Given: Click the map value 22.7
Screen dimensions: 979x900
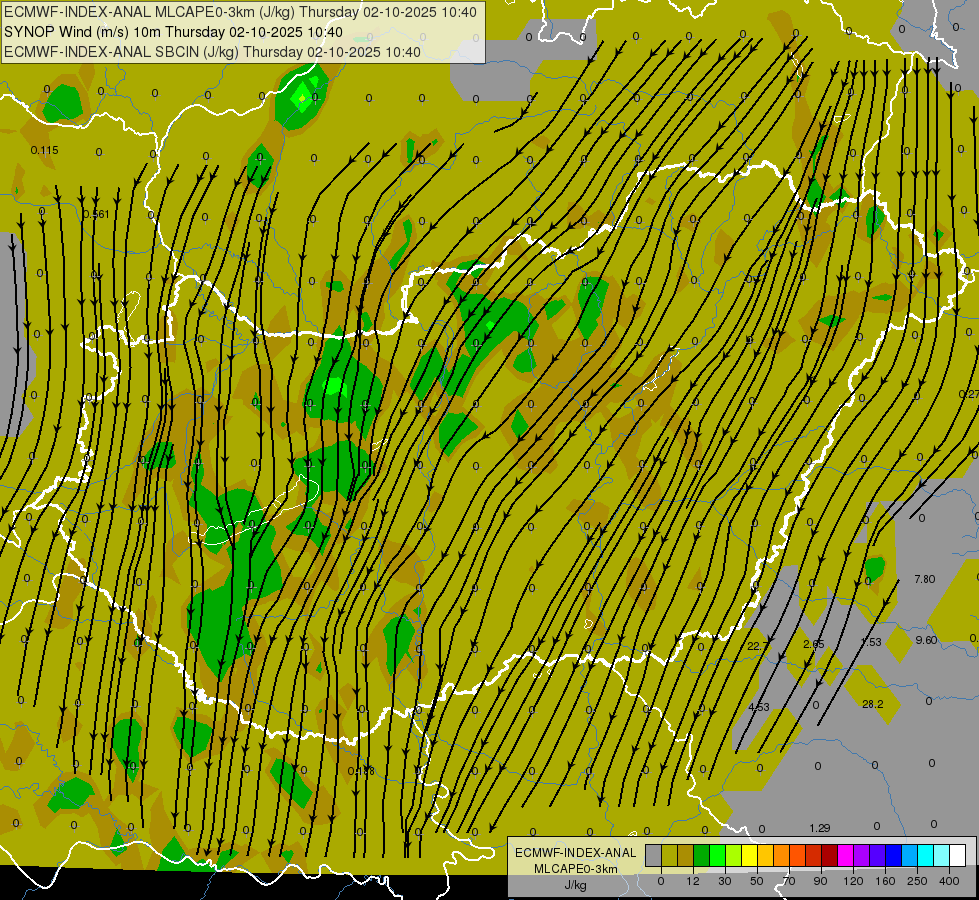Looking at the screenshot, I should [x=758, y=646].
